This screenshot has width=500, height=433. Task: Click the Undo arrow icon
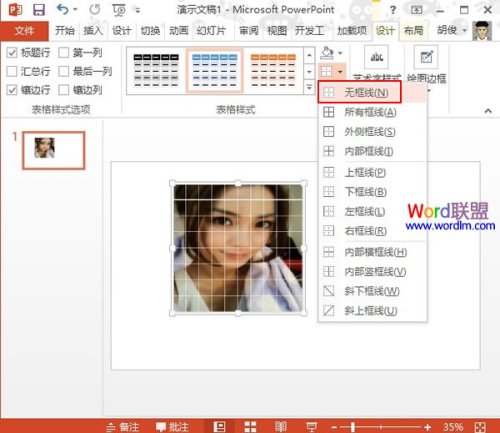[62, 9]
